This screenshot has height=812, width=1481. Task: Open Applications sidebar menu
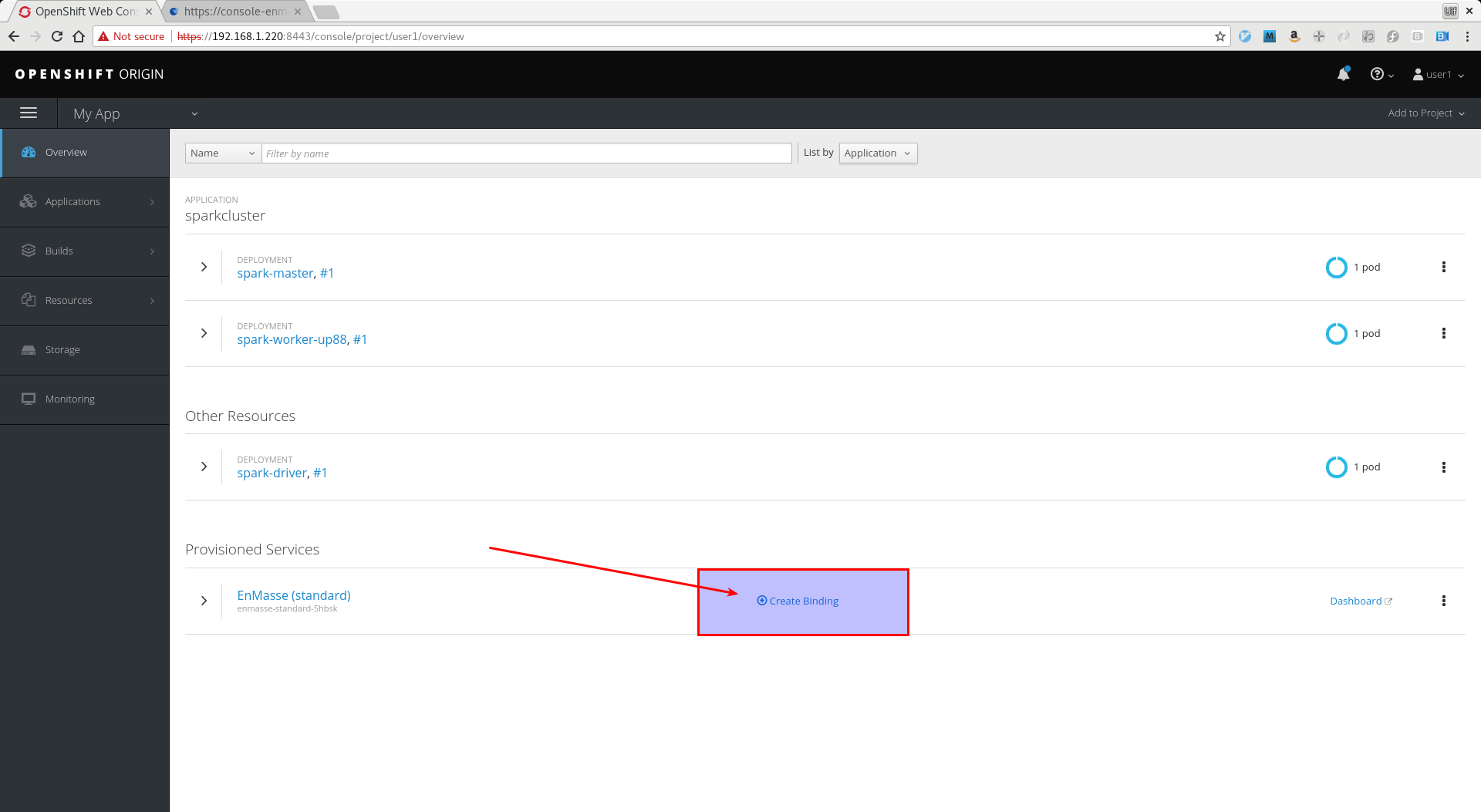tap(85, 202)
